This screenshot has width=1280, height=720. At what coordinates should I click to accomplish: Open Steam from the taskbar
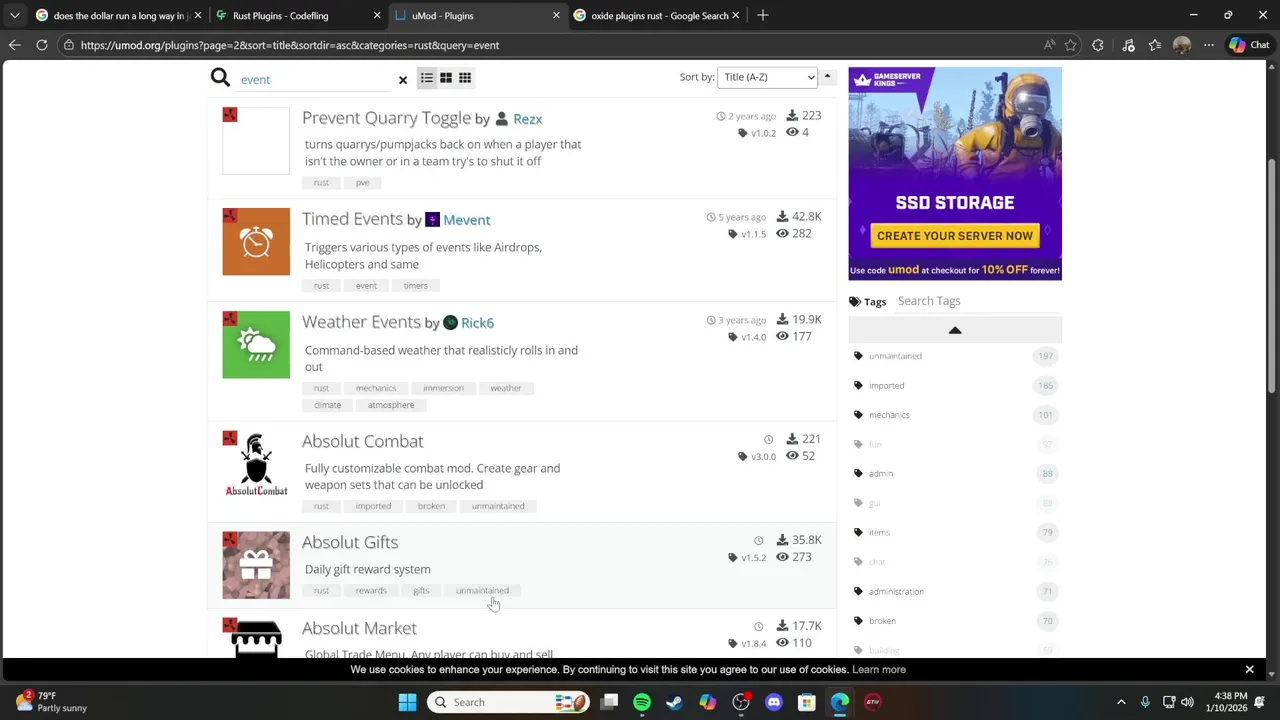click(675, 702)
